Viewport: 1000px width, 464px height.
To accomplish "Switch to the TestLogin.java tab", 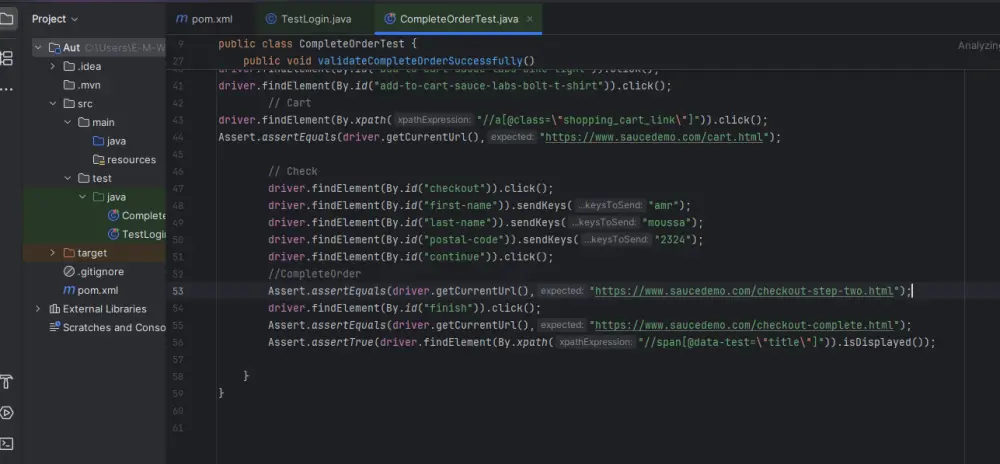I will click(x=309, y=19).
